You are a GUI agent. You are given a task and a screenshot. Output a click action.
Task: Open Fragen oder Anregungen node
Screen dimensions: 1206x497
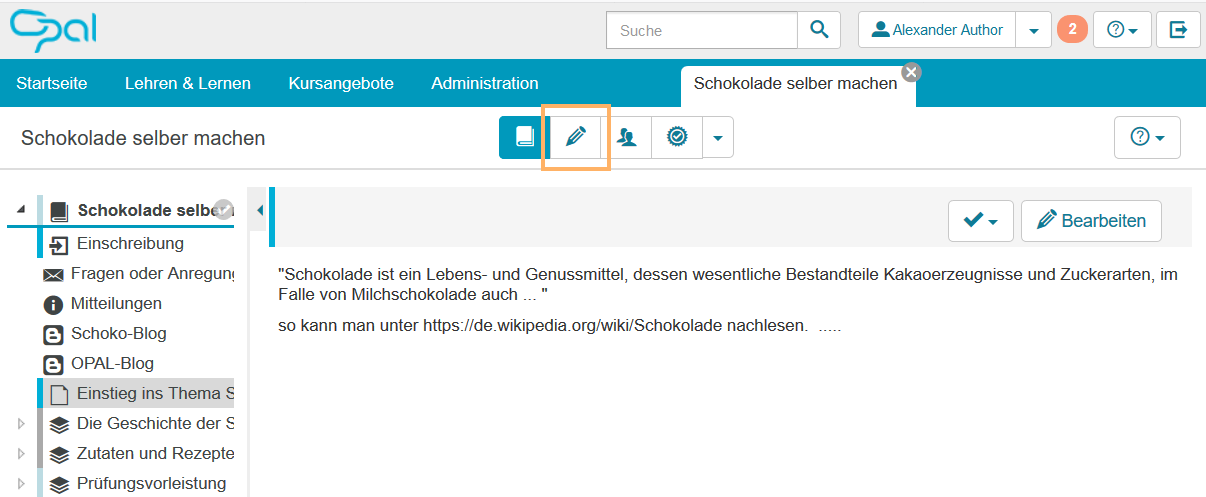tap(152, 273)
